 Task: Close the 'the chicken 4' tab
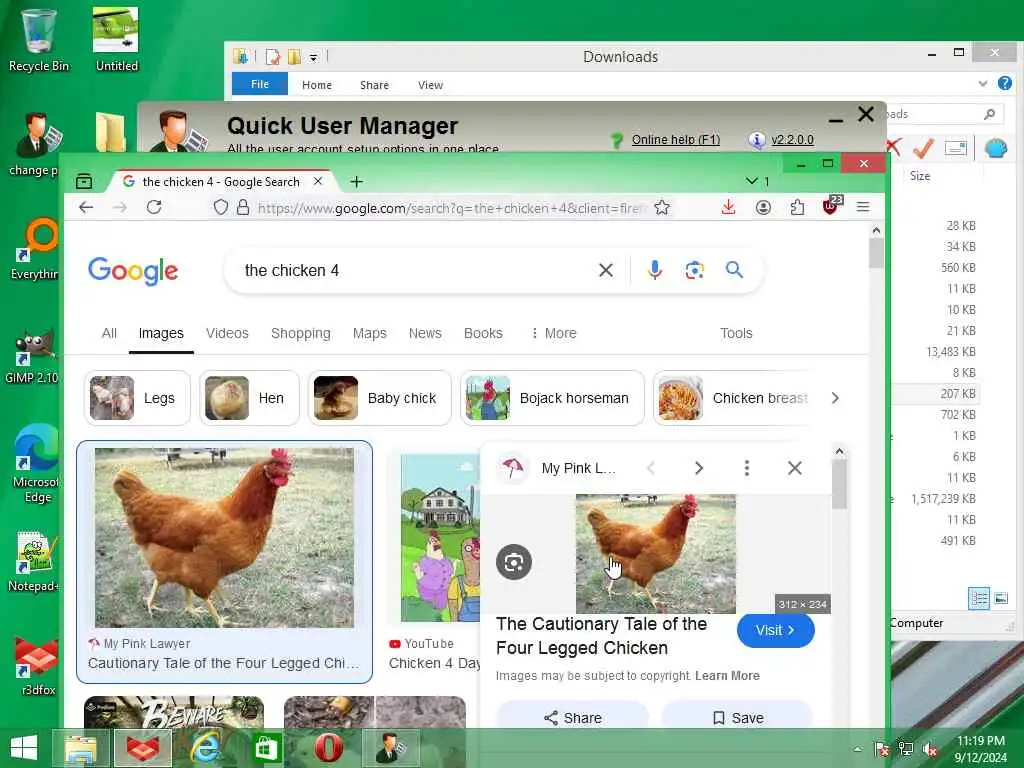click(318, 182)
